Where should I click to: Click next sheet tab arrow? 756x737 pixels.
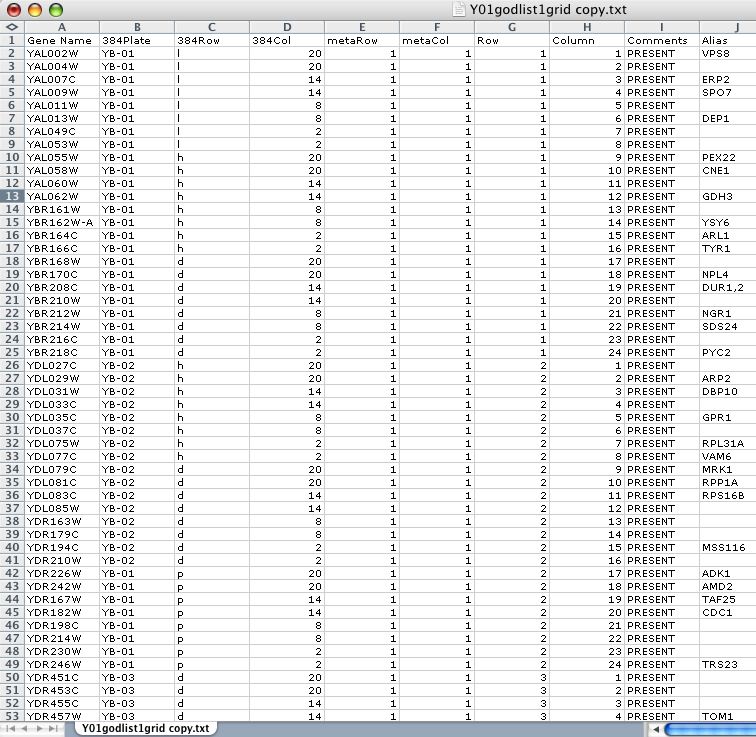41,729
